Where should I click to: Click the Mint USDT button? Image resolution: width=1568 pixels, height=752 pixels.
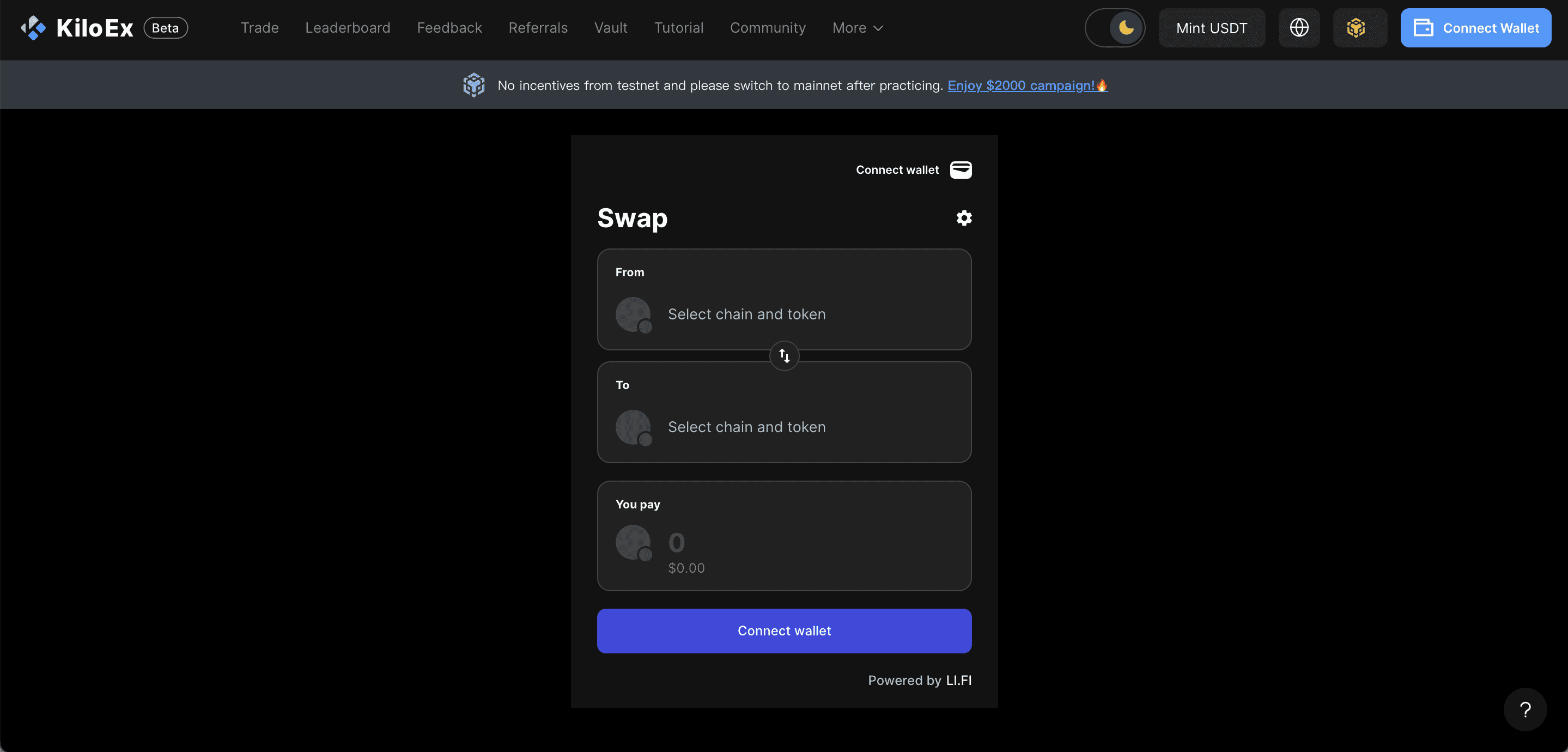pos(1211,28)
